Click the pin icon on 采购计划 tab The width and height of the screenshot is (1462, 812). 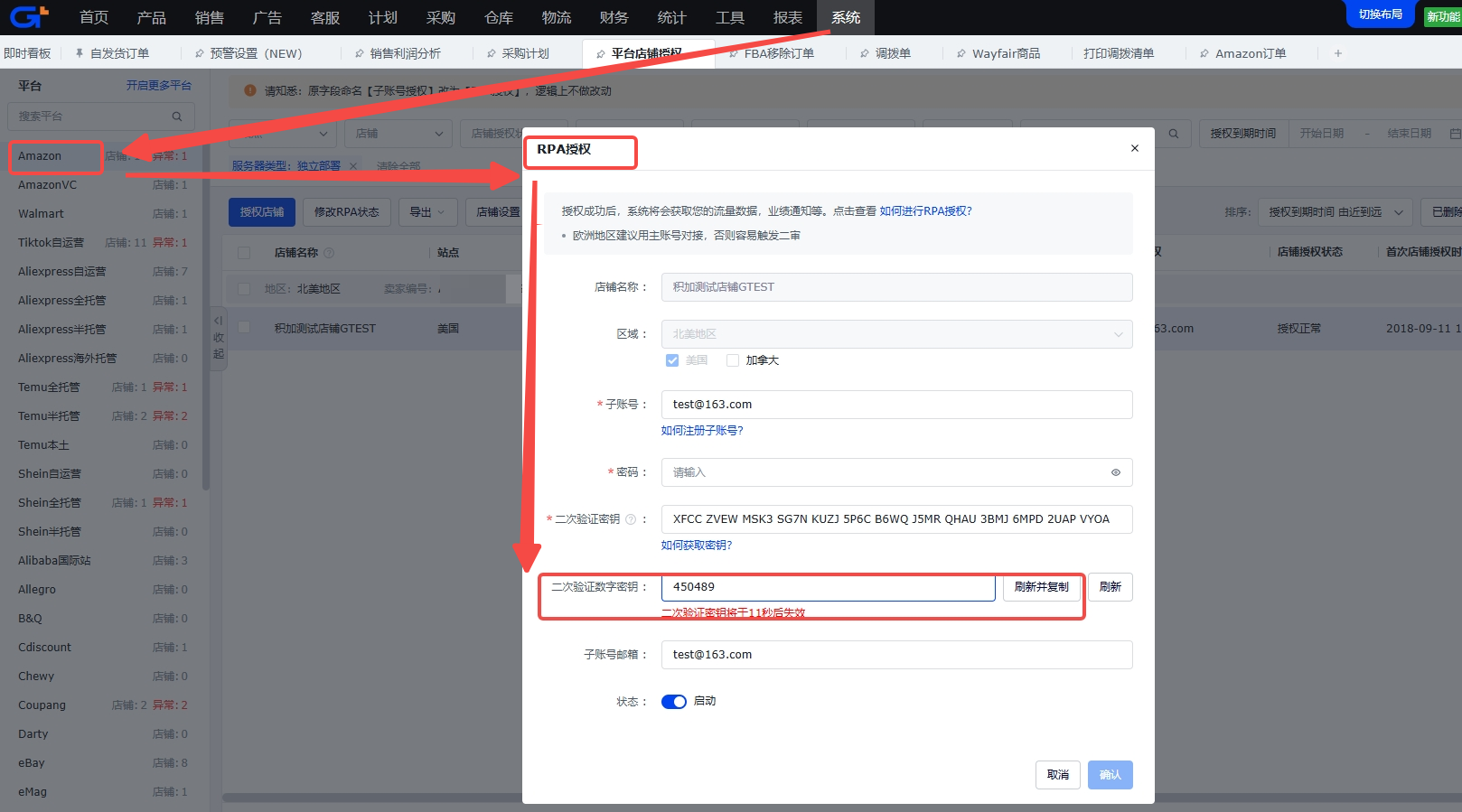click(x=492, y=53)
